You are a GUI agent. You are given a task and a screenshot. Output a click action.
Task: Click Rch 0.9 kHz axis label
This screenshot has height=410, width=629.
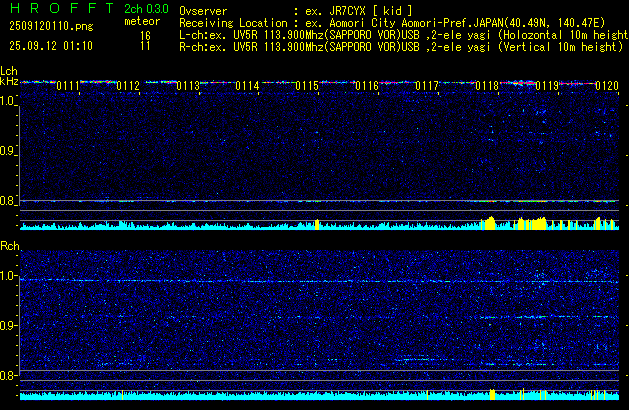coord(8,325)
